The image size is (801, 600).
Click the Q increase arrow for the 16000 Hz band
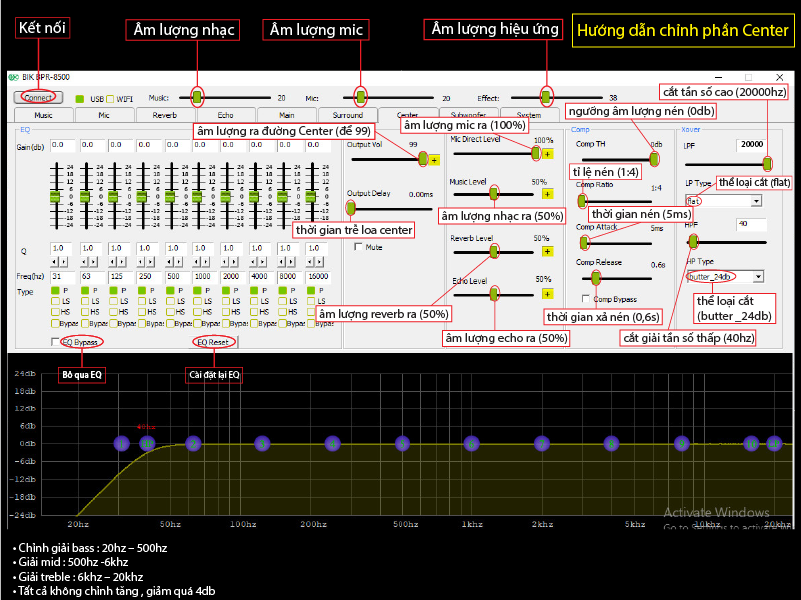pos(319,262)
